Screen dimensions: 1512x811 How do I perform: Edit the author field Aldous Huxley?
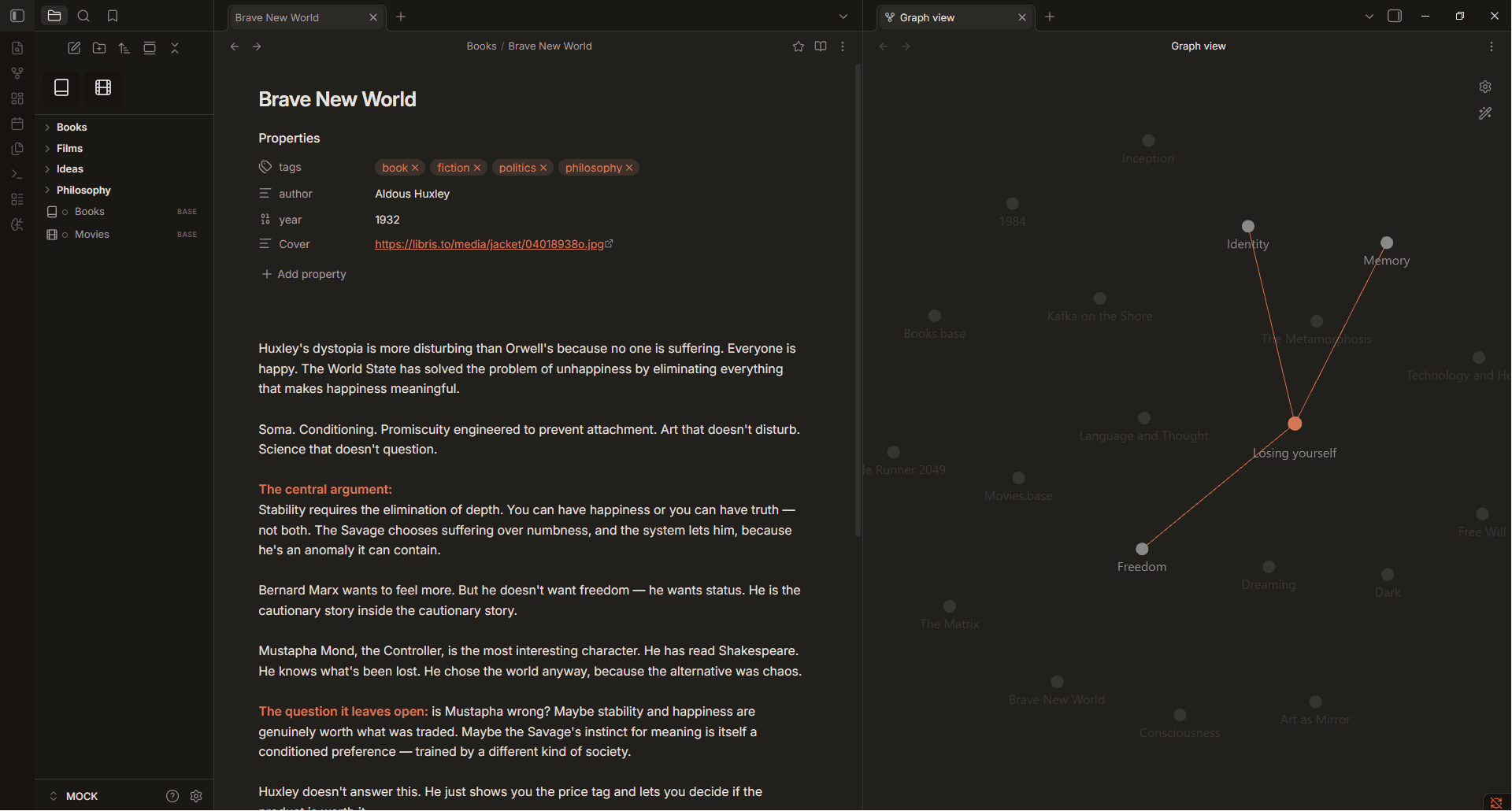[413, 194]
